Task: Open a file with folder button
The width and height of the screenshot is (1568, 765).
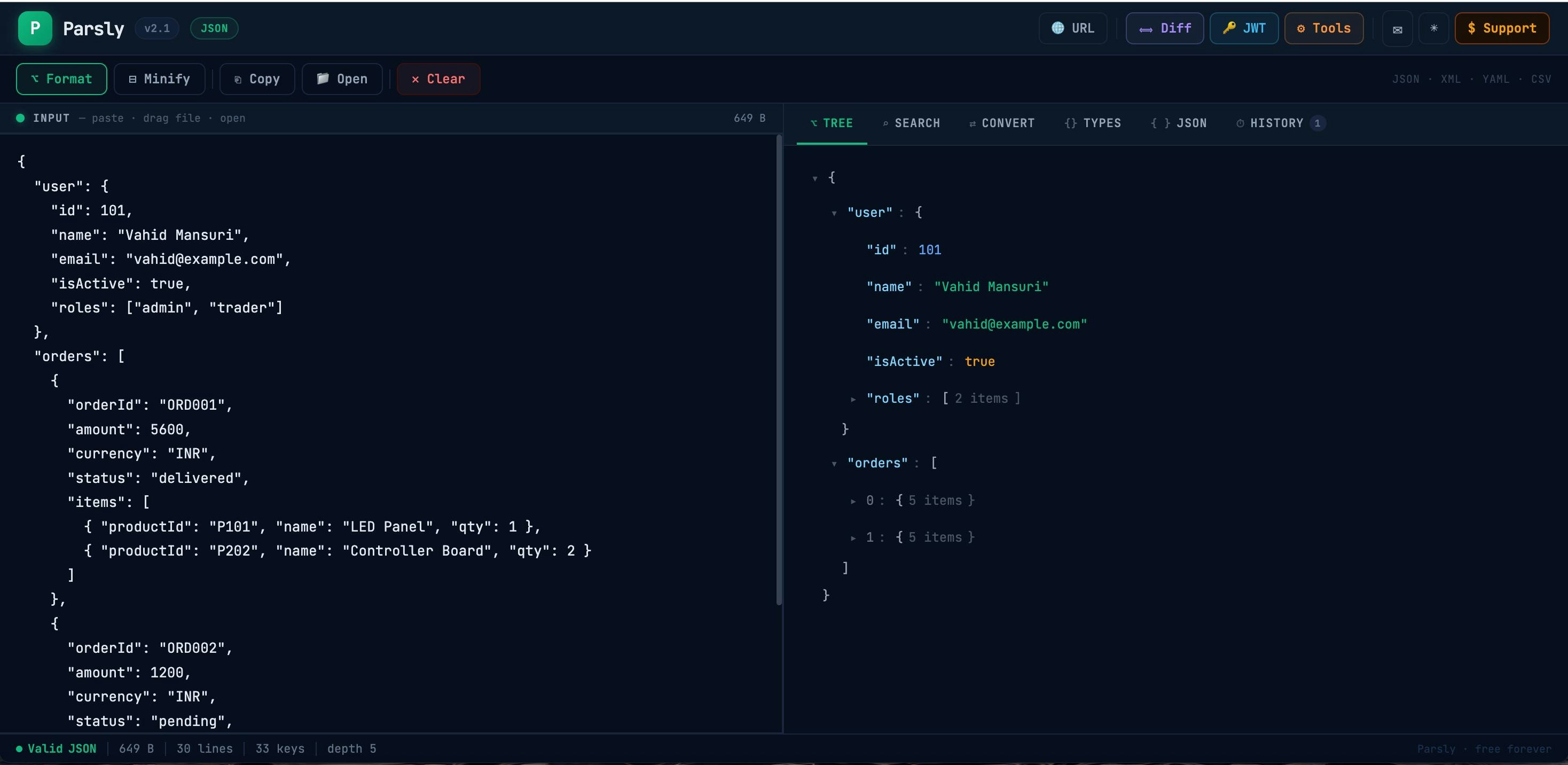Action: coord(341,79)
